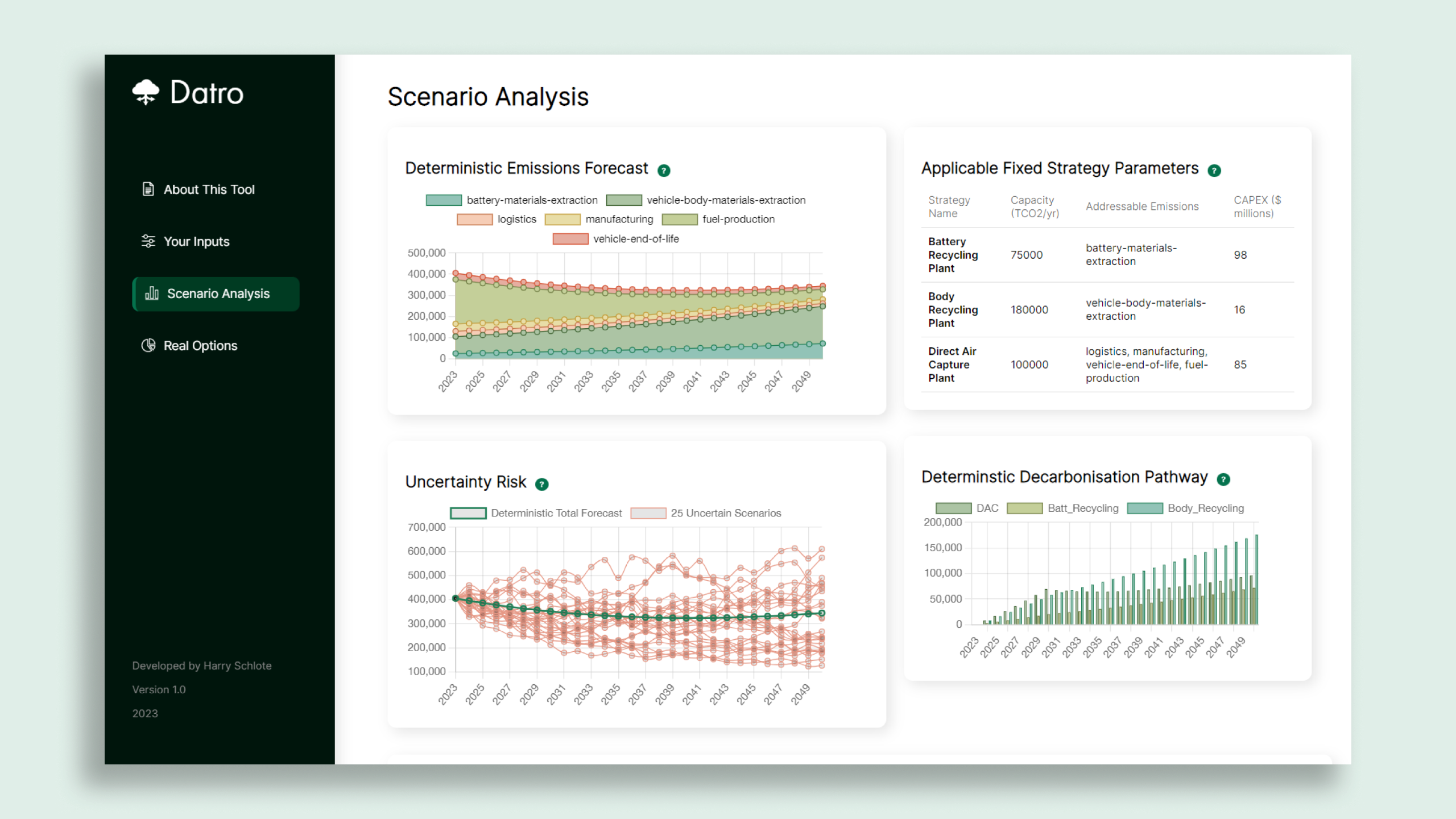The height and width of the screenshot is (819, 1456).
Task: Hide the vehicle-end-of-life legend series
Action: [635, 239]
